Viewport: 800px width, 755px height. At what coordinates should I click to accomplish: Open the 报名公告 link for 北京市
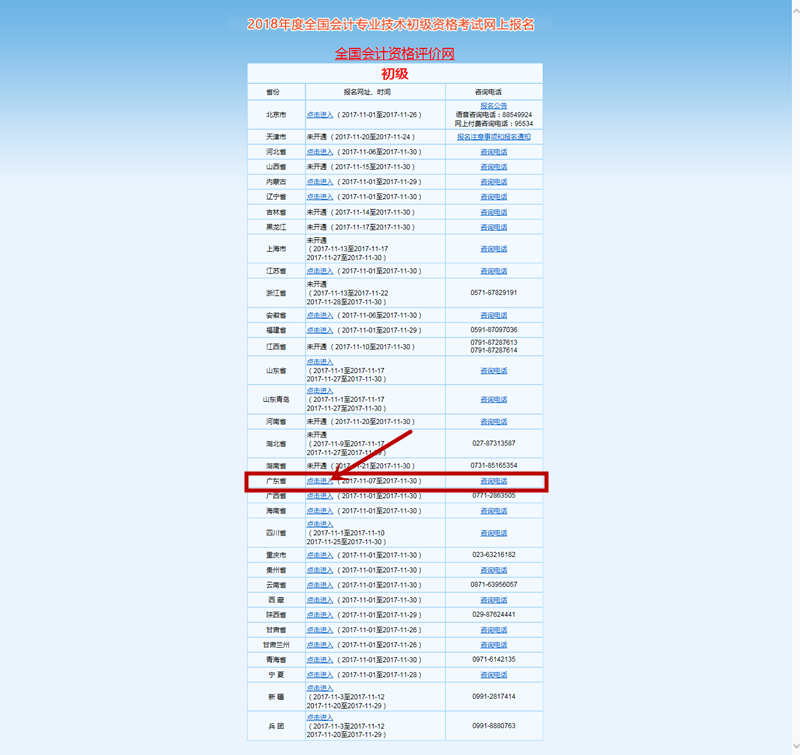pyautogui.click(x=493, y=105)
